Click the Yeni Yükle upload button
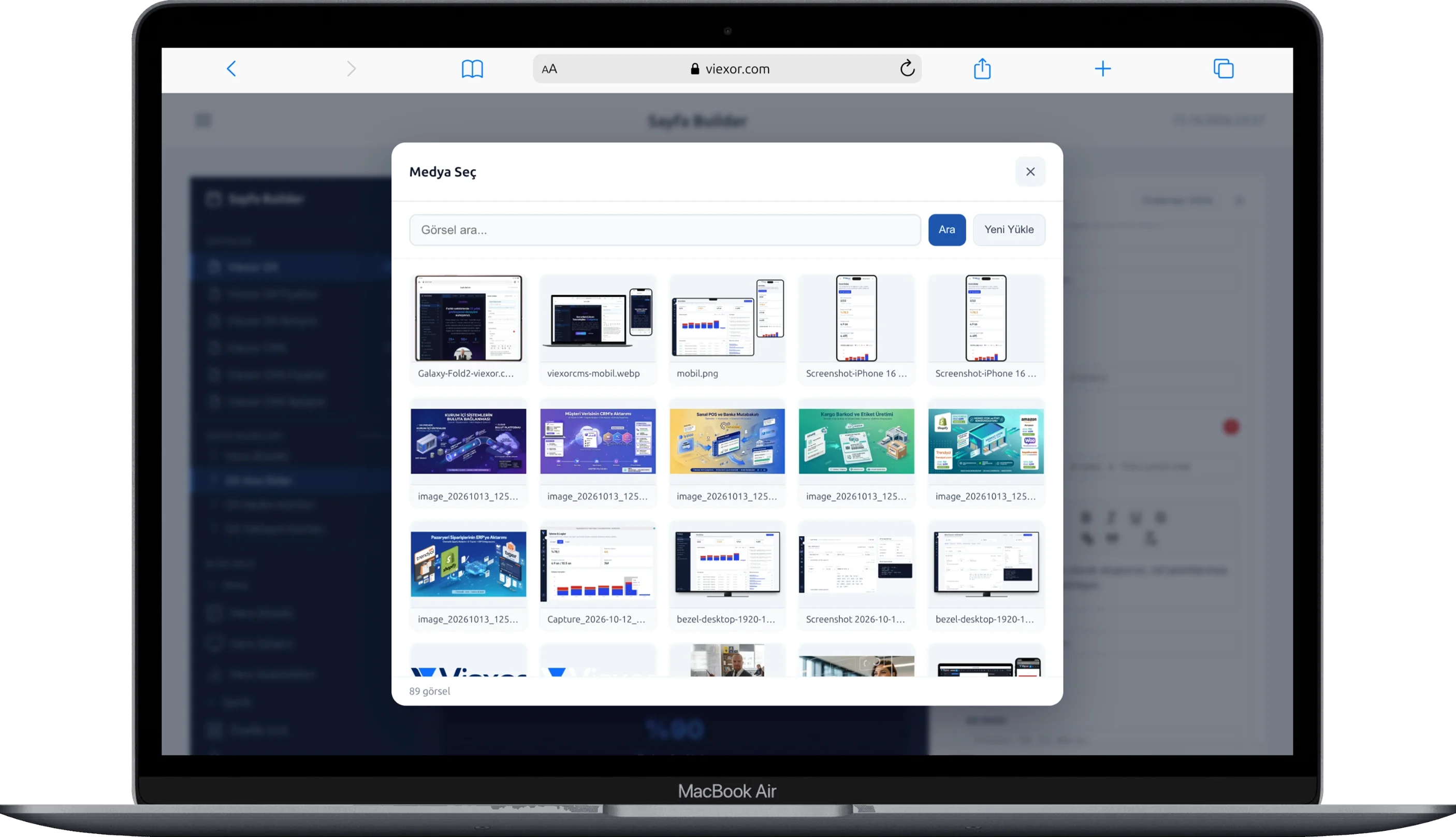The height and width of the screenshot is (837, 1456). (1009, 229)
